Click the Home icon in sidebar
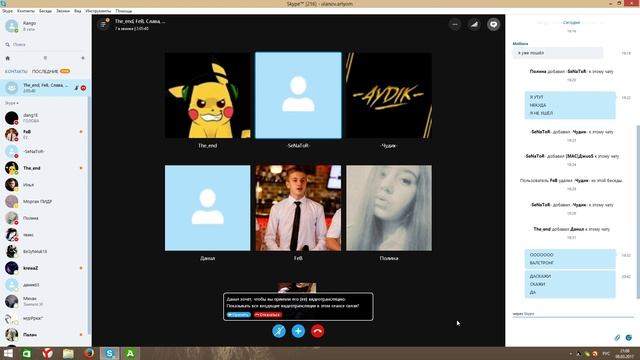The image size is (640, 360). [7, 58]
